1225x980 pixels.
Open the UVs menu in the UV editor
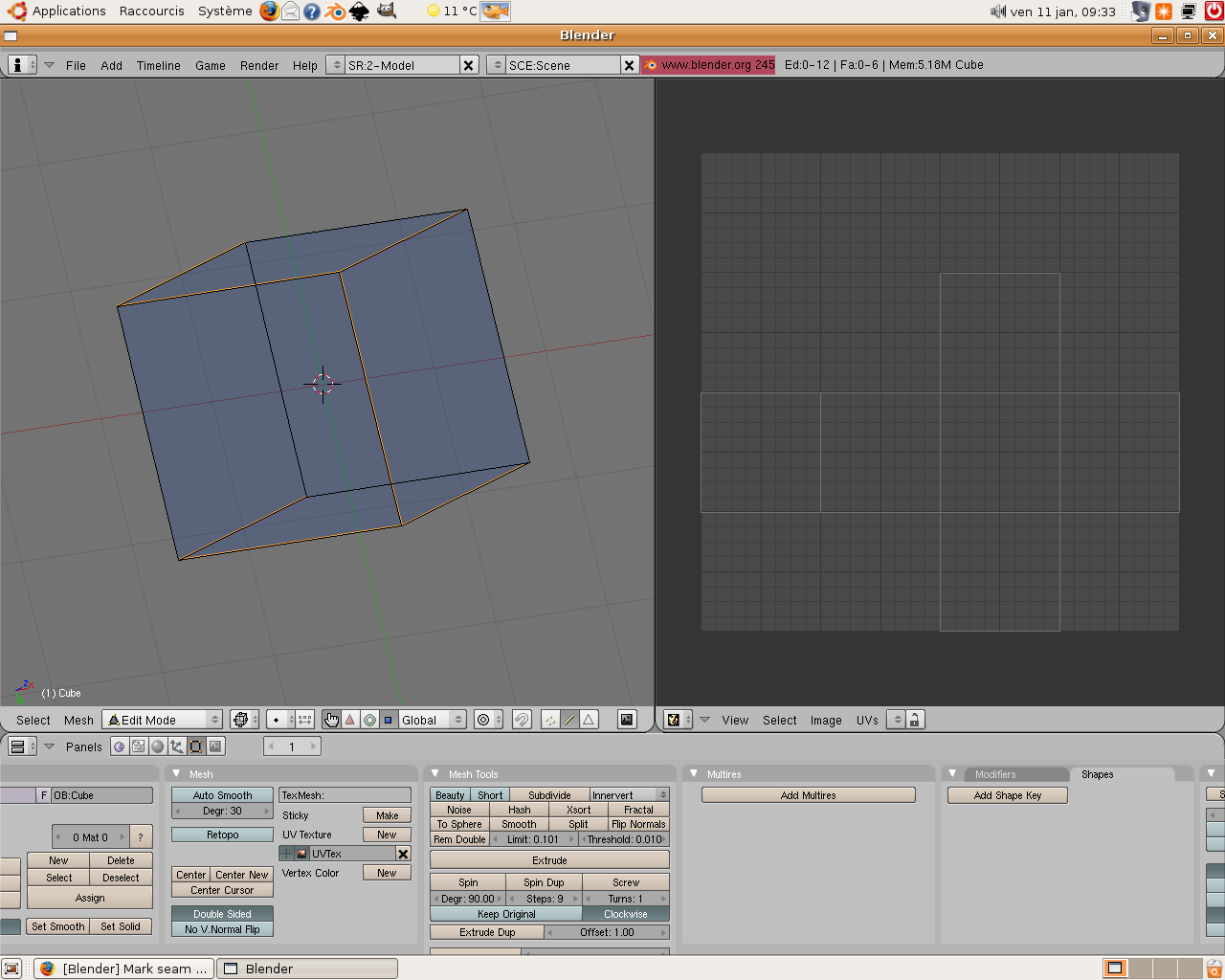coord(866,720)
